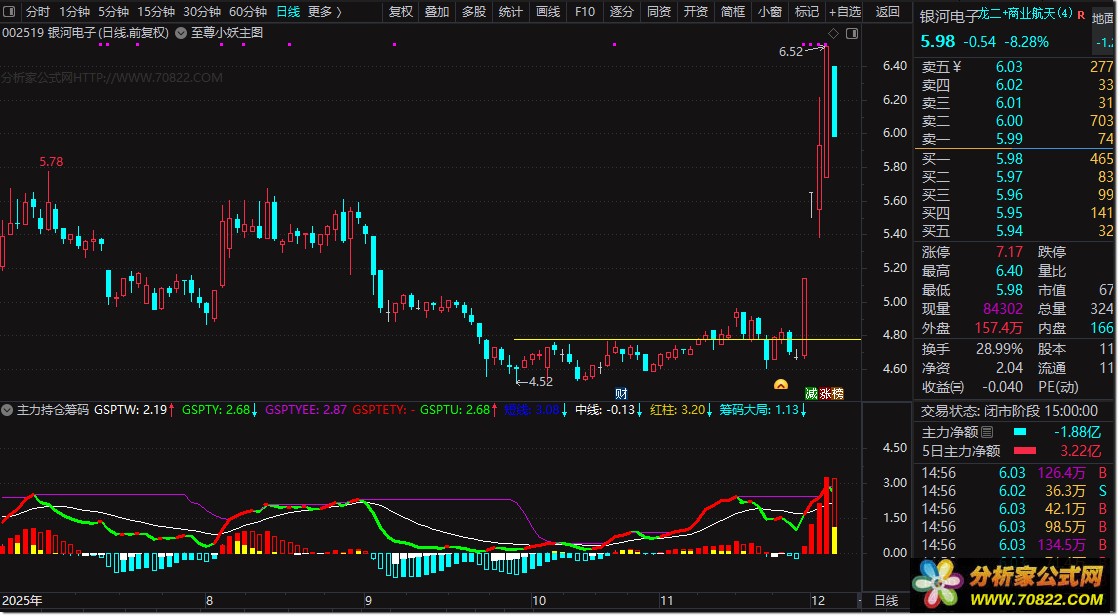1120x616 pixels.
Task: Click the list icon beside 主力净额
Action: point(987,432)
